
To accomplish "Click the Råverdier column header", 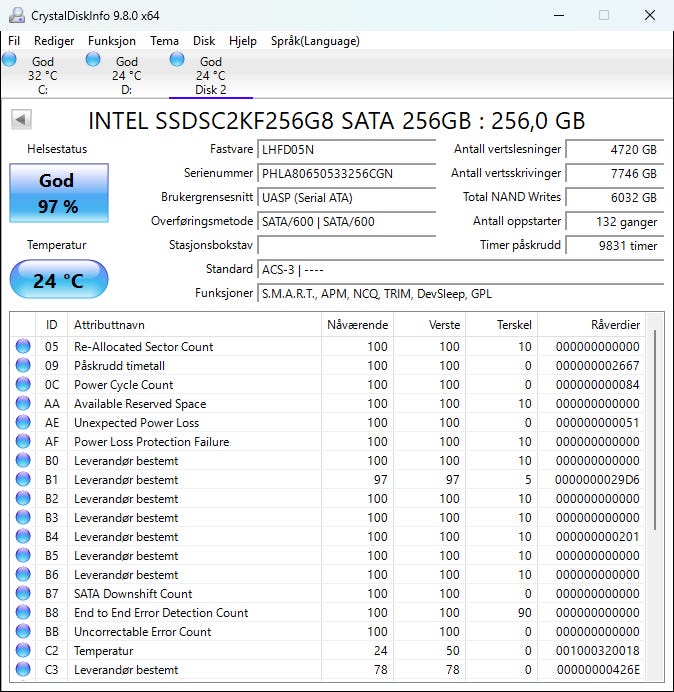I will click(616, 325).
